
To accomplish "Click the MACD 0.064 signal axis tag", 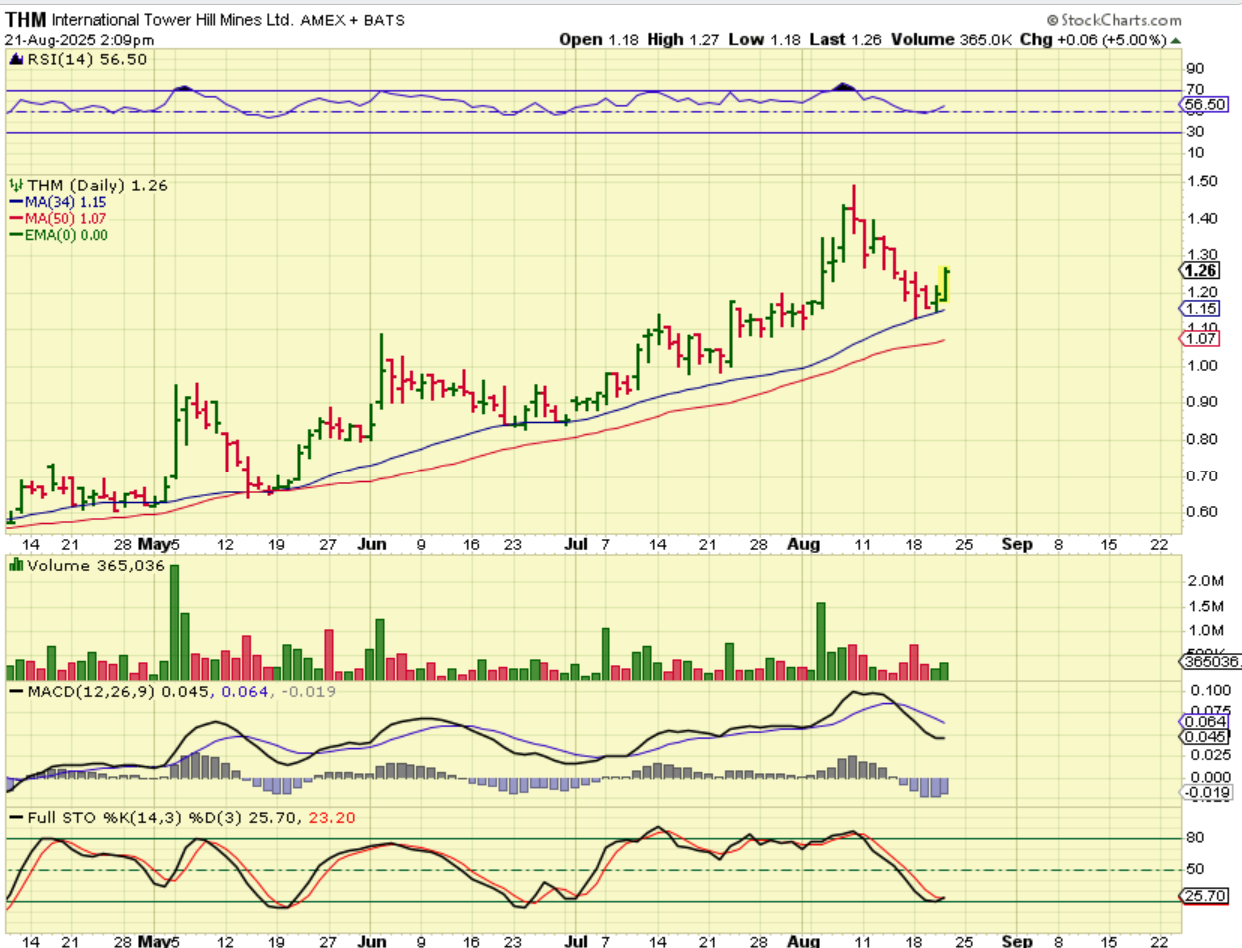I will click(x=1203, y=722).
